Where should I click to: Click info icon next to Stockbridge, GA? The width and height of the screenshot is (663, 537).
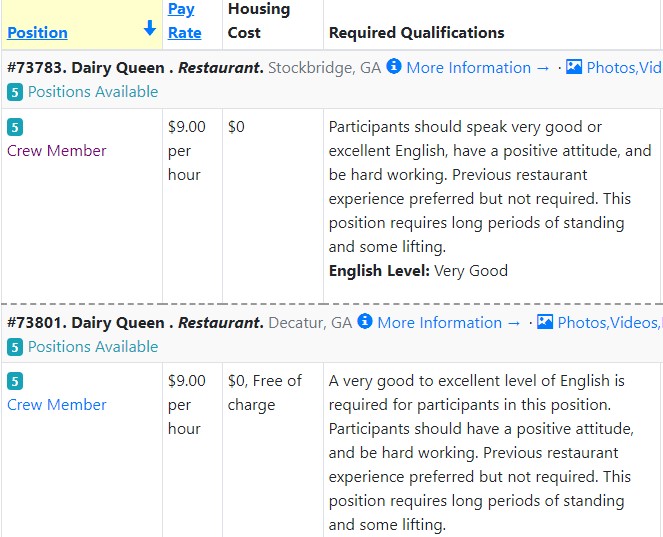pos(394,66)
